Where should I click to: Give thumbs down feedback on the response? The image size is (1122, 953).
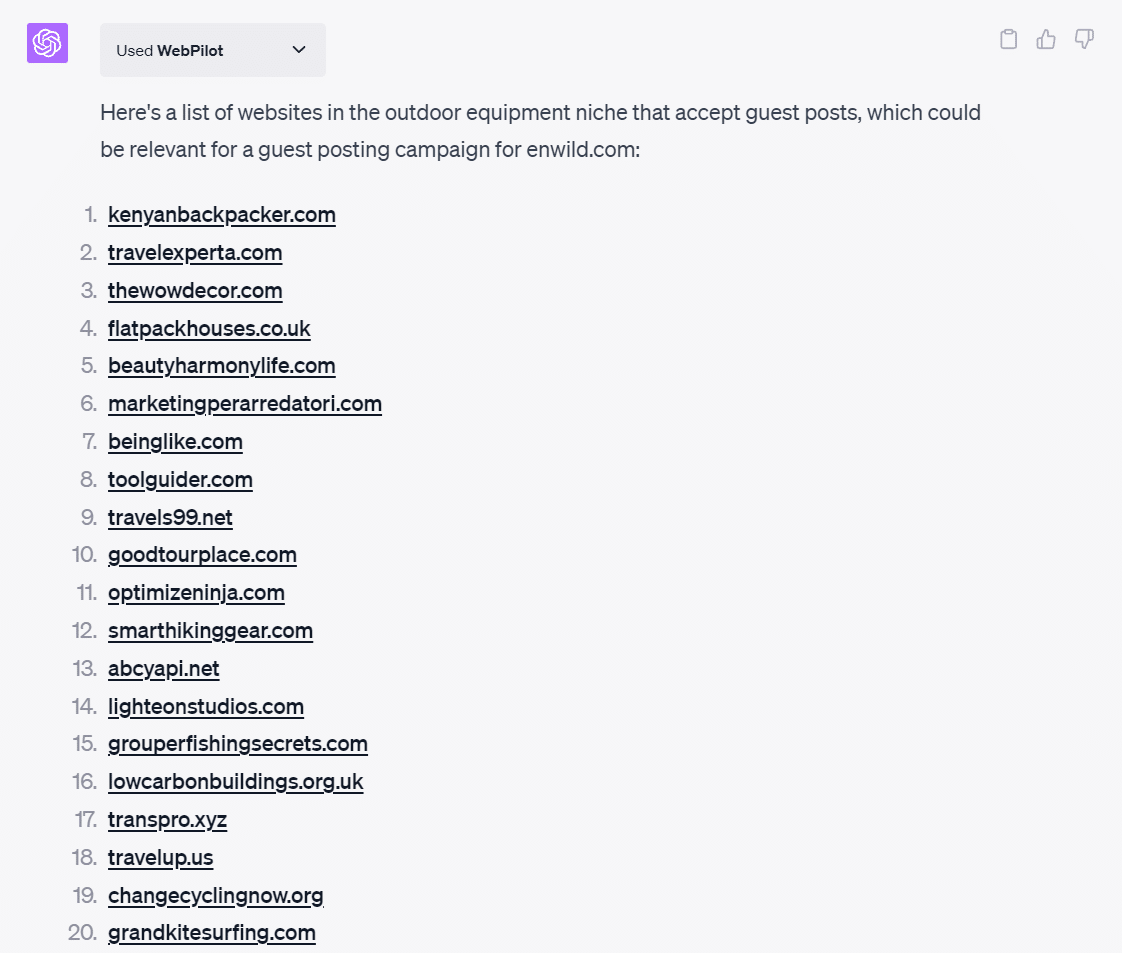click(x=1084, y=38)
